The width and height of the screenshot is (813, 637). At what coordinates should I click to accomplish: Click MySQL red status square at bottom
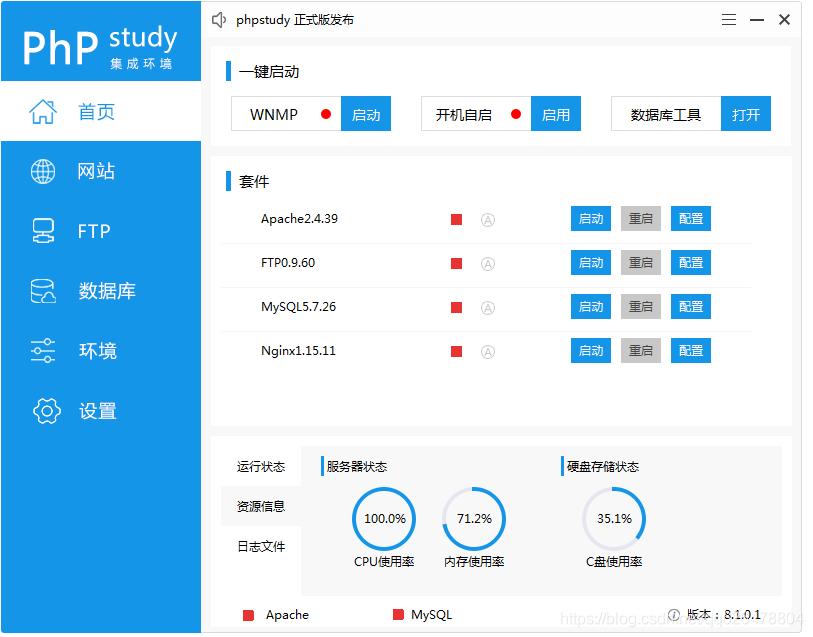pyautogui.click(x=399, y=615)
